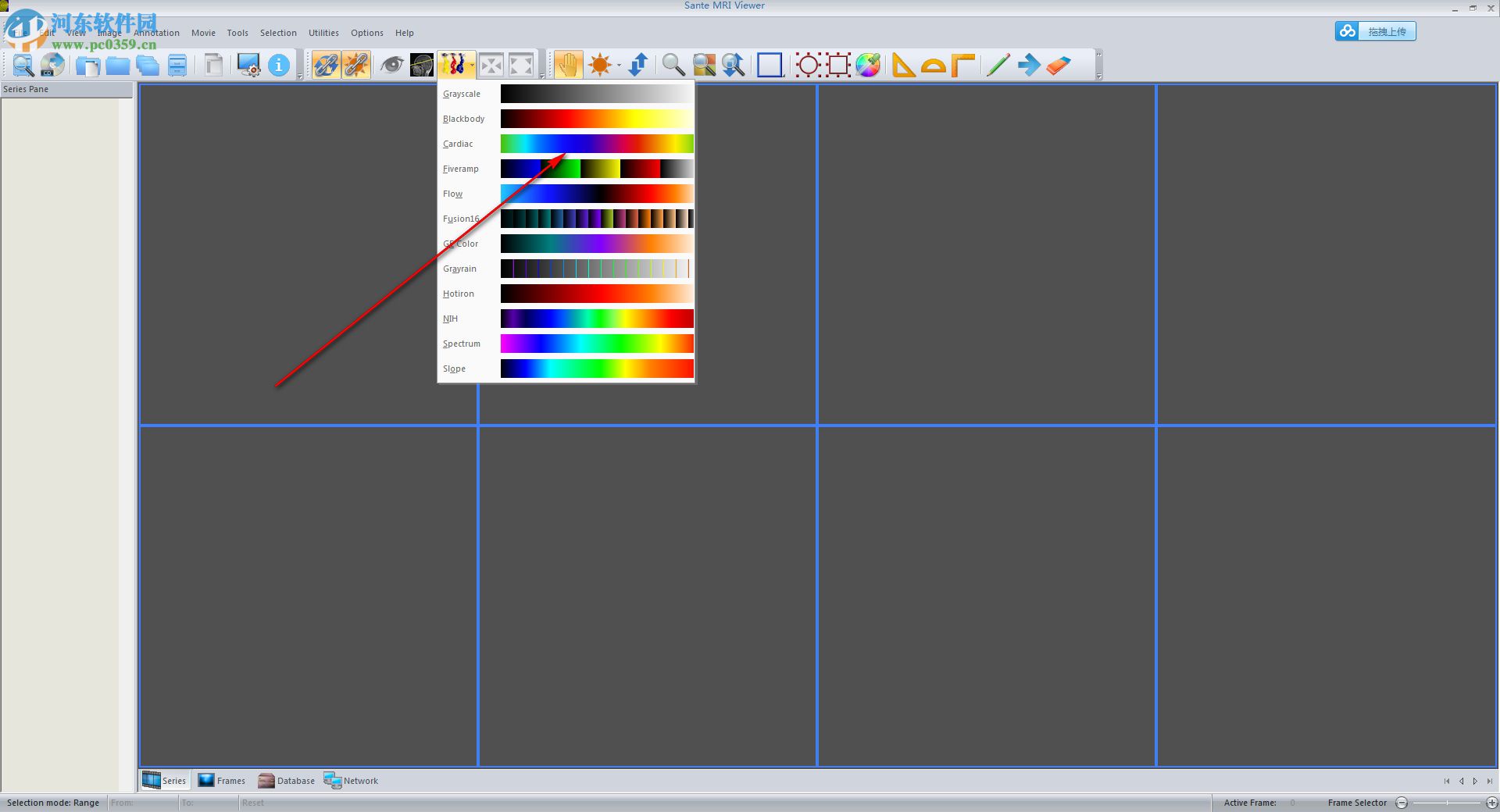The height and width of the screenshot is (812, 1500).
Task: Select the pencil line drawing tool
Action: click(x=998, y=65)
